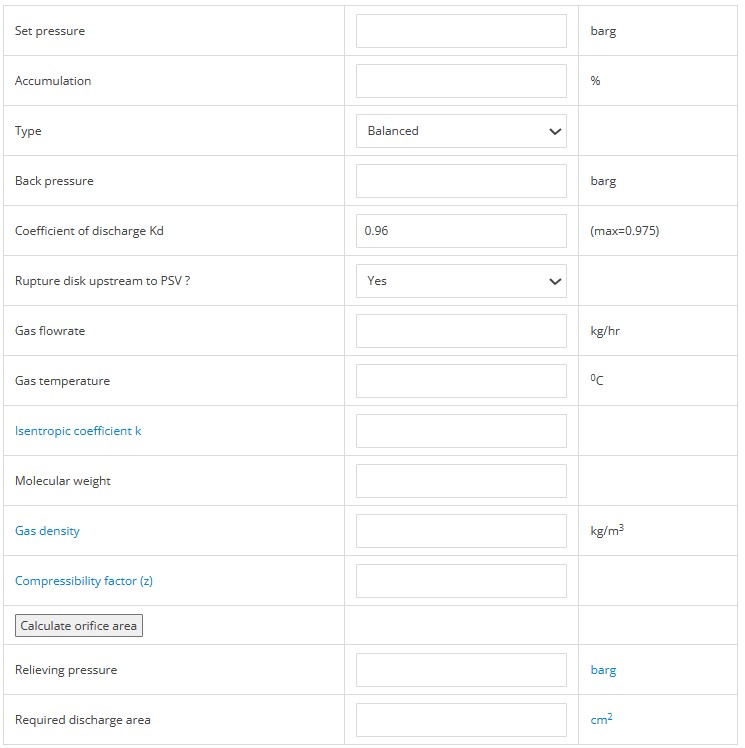Open the Isentropic coefficient k link
745x748 pixels.
78,431
